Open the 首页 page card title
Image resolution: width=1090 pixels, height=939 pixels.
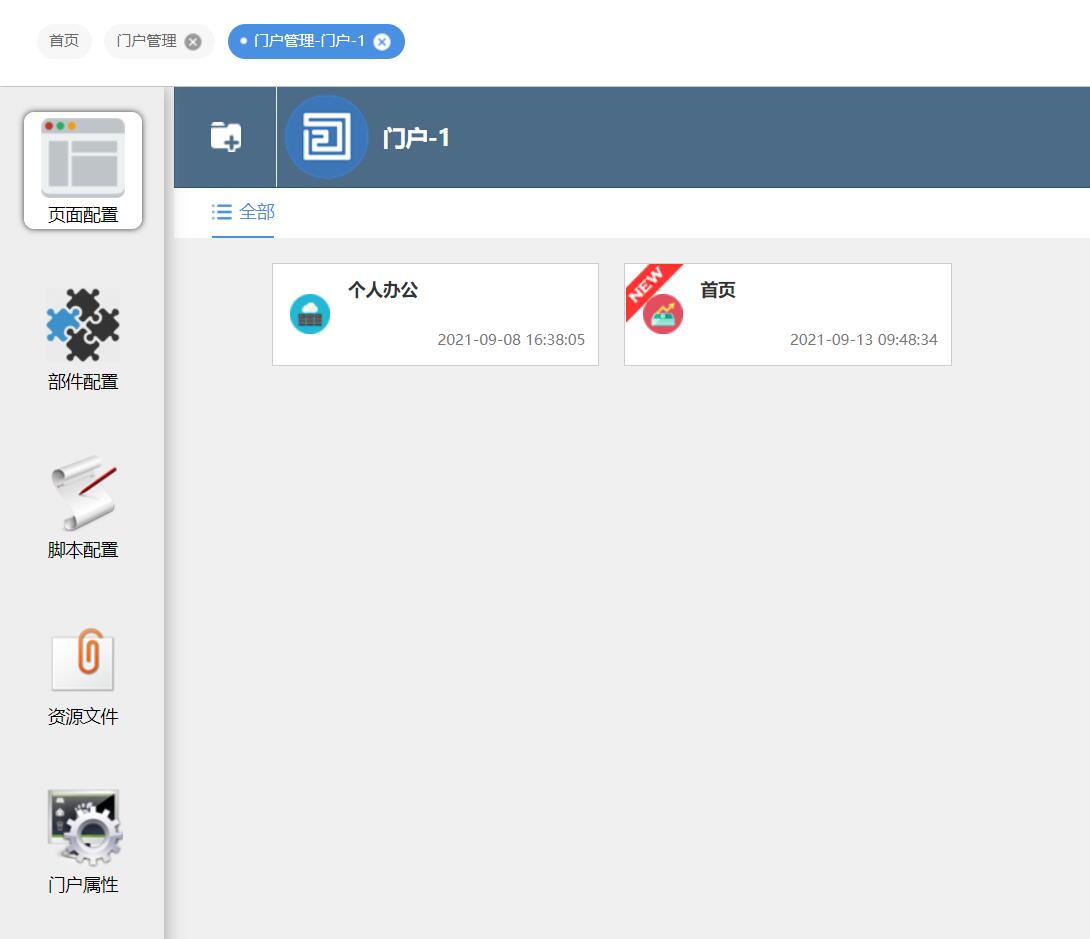718,290
